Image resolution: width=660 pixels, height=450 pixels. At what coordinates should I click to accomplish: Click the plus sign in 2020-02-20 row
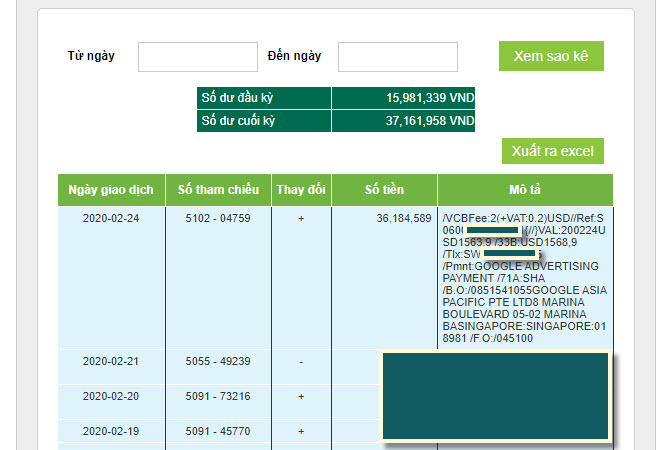(x=301, y=397)
